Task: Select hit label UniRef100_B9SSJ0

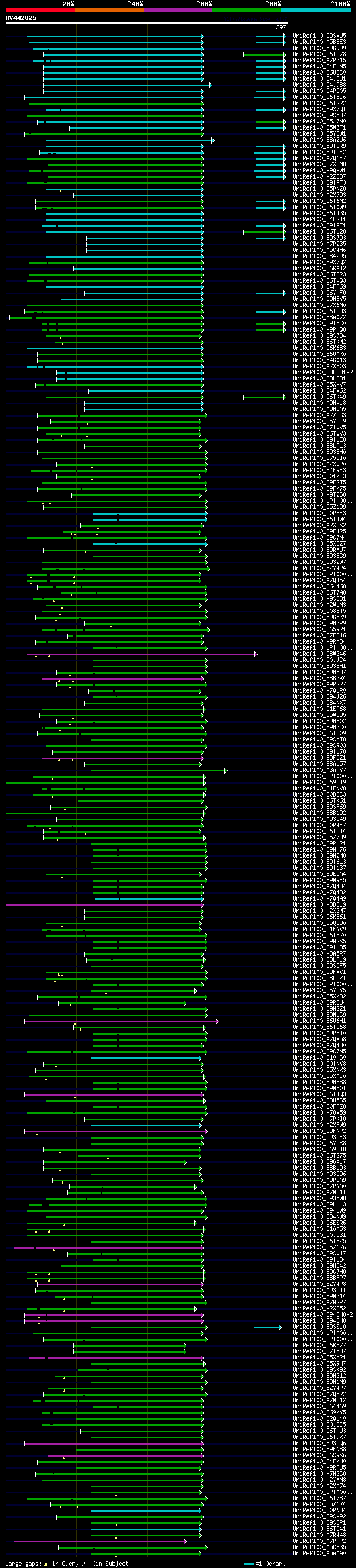Action: [x=319, y=1327]
